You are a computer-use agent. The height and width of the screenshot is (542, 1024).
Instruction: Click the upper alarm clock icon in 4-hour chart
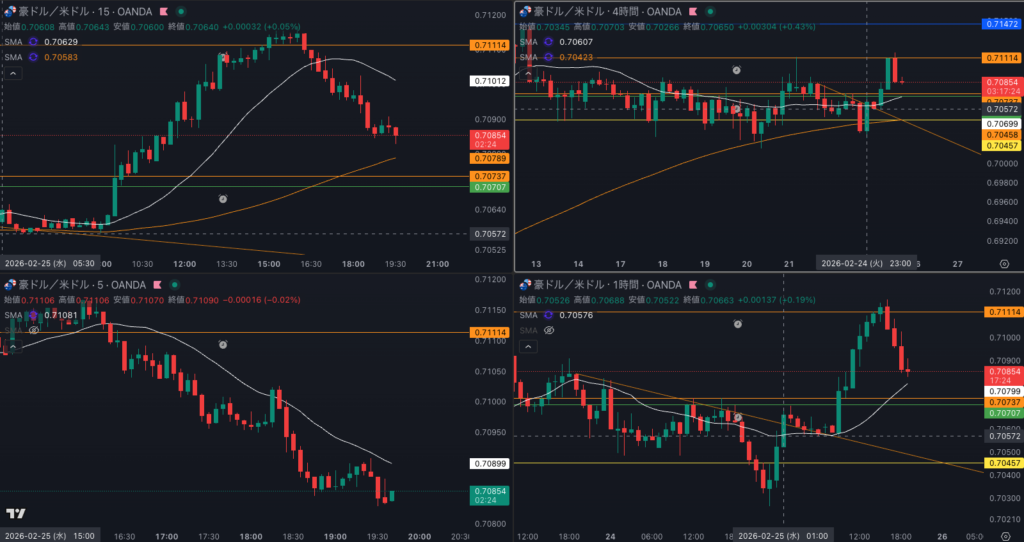coord(737,70)
